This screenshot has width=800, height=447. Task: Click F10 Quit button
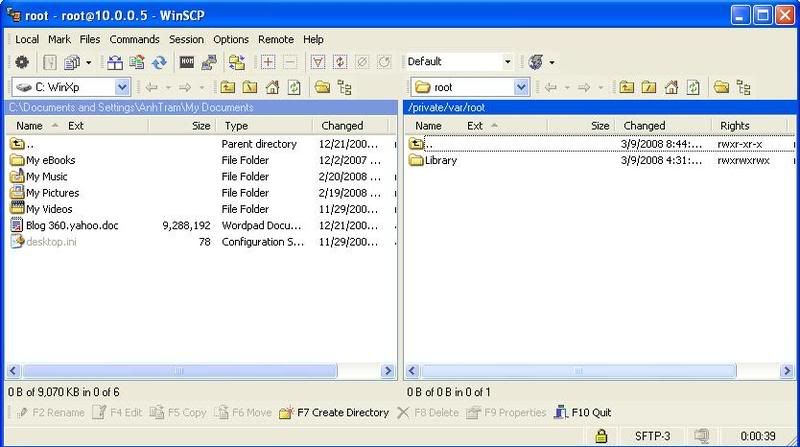pyautogui.click(x=582, y=412)
